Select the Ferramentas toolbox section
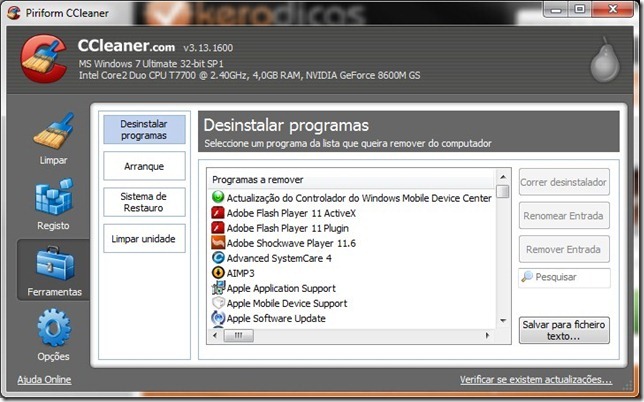Screen dimensions: 644x402 [x=54, y=270]
